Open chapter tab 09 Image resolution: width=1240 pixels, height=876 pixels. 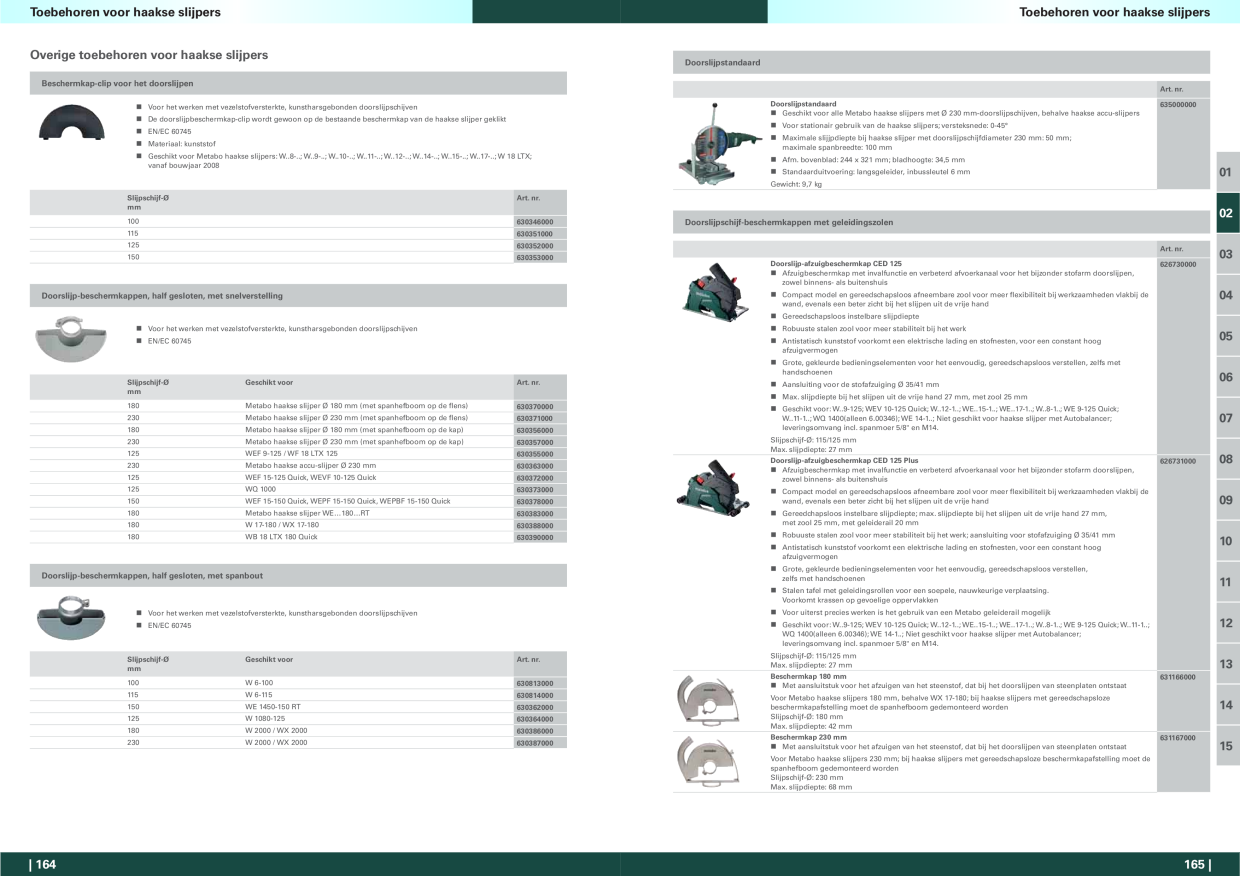[x=1227, y=500]
